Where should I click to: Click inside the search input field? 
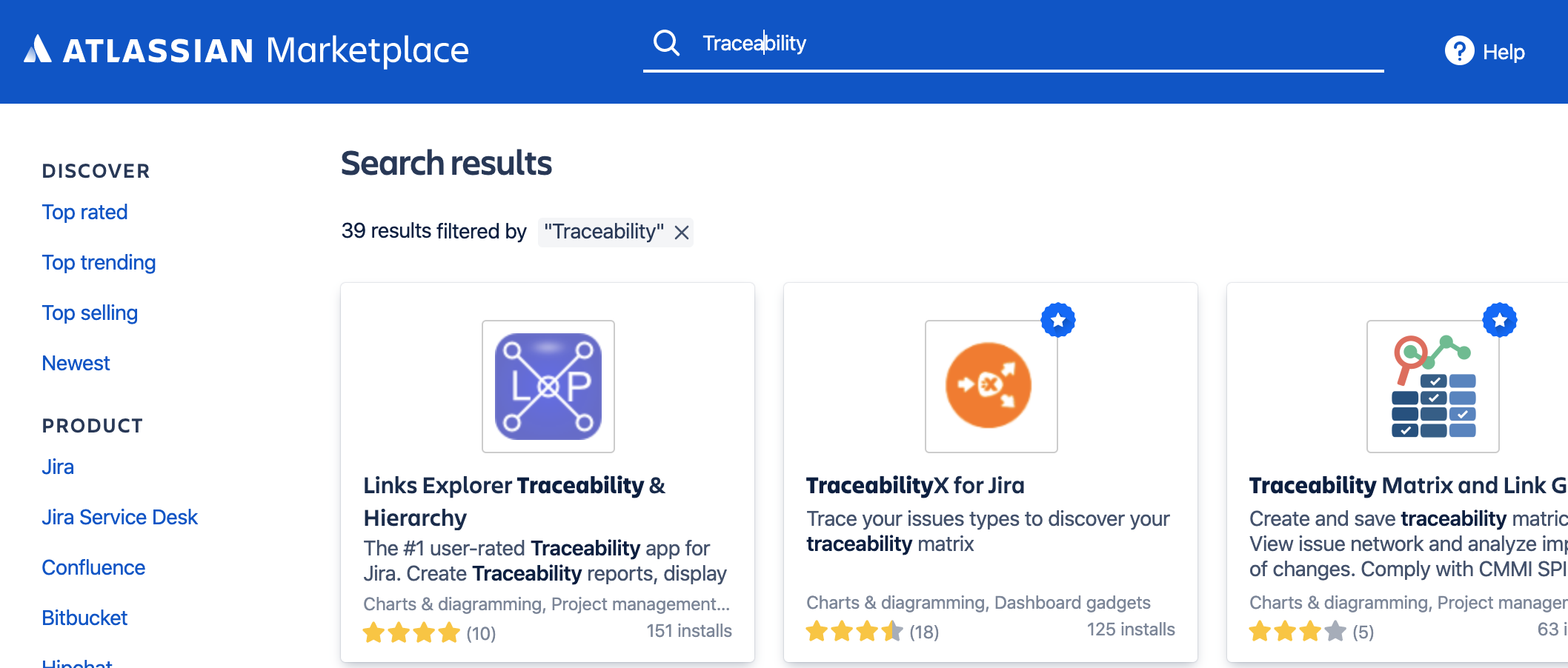click(963, 43)
